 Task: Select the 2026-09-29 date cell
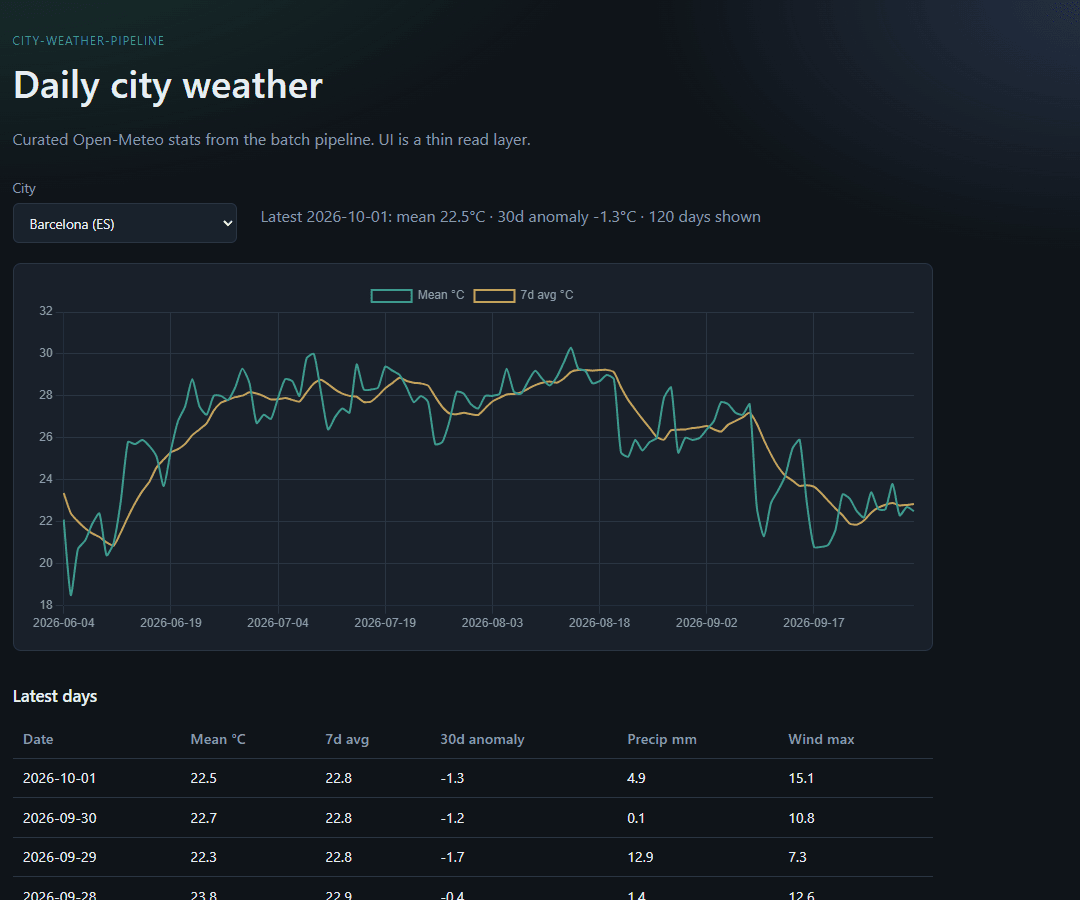coord(59,857)
